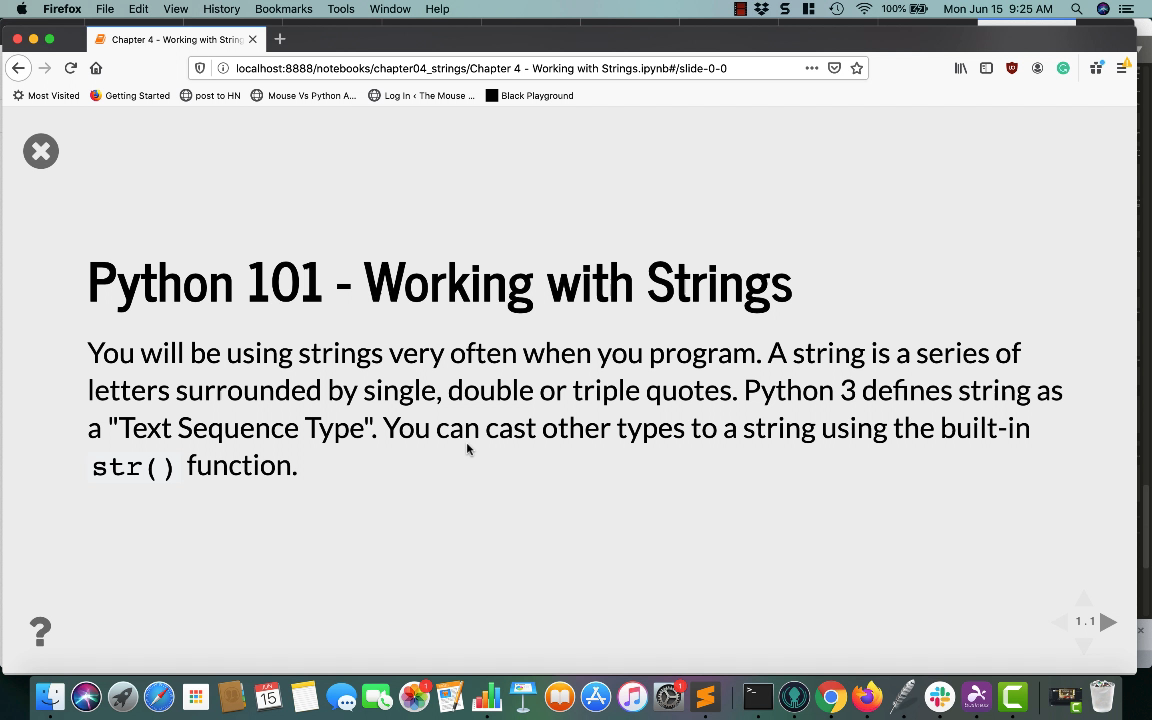1152x720 pixels.
Task: Show the Firefox Library panel
Action: coord(960,68)
